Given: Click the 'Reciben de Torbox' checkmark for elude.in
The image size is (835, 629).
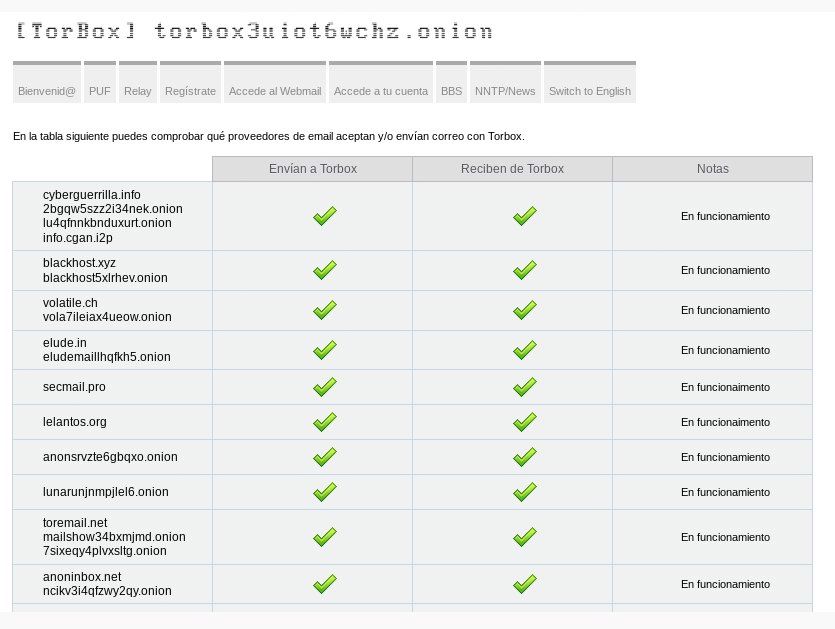Looking at the screenshot, I should pos(524,350).
